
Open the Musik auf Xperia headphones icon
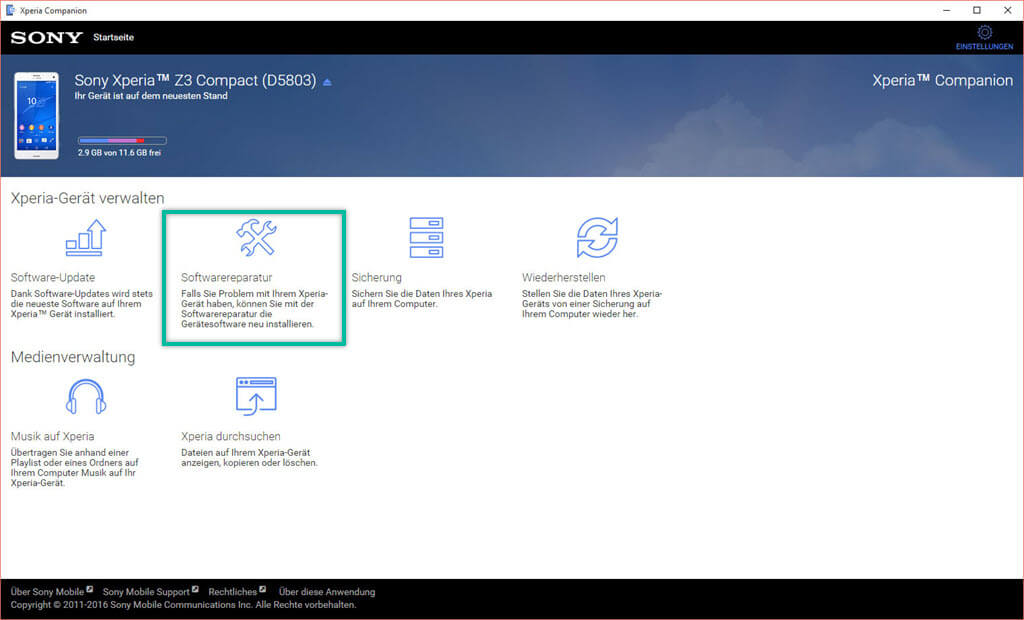[x=86, y=397]
